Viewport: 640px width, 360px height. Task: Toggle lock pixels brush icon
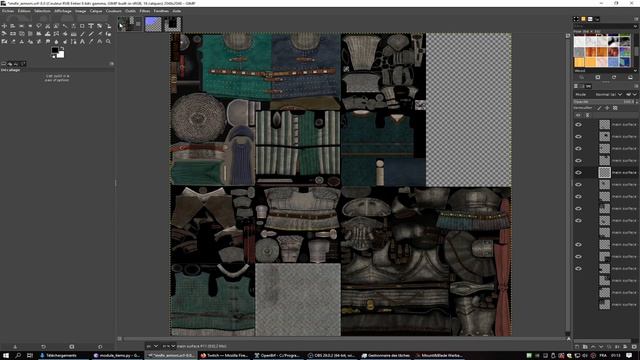point(599,108)
